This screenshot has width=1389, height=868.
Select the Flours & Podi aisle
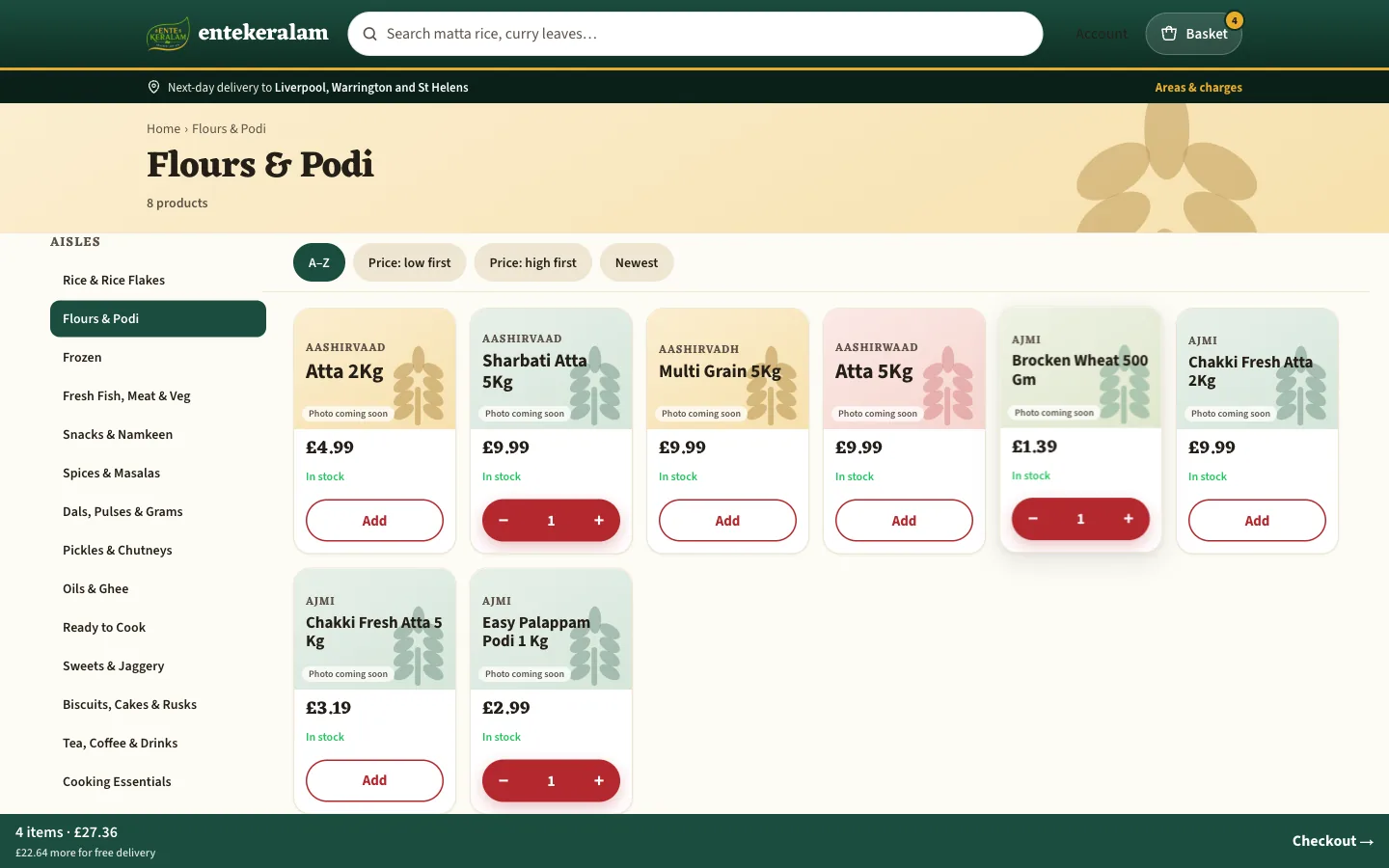point(158,318)
